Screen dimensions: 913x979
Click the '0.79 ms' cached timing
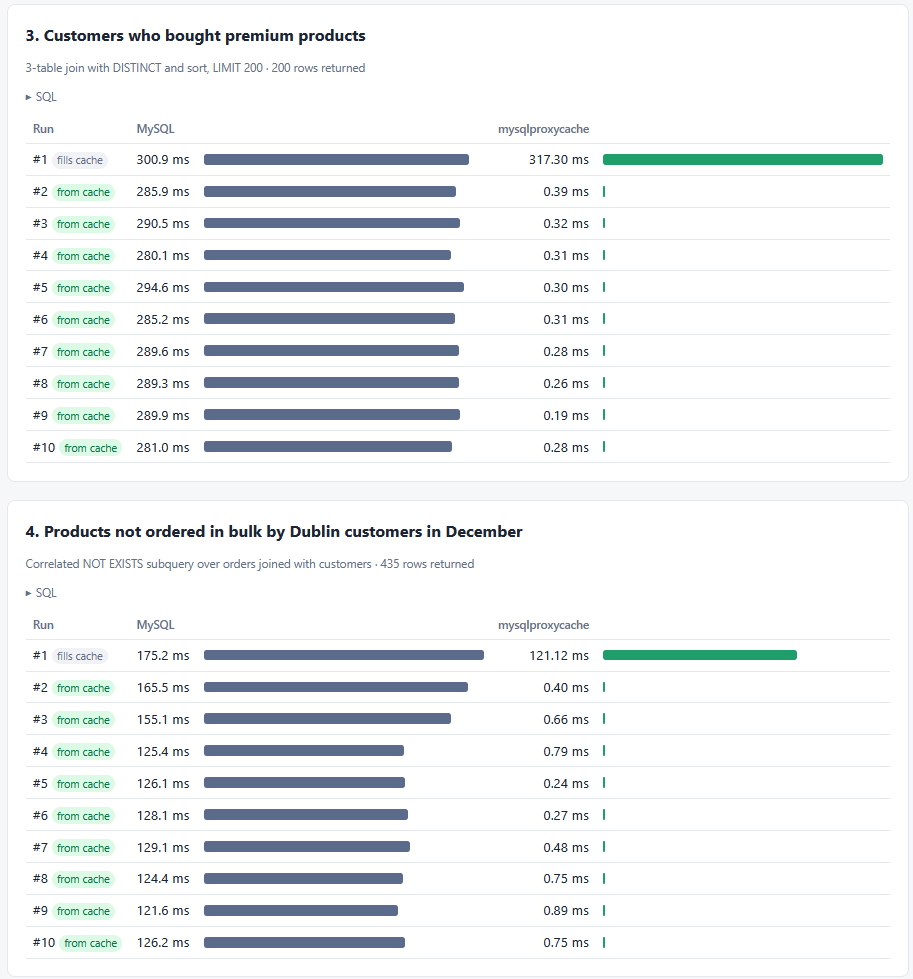[566, 752]
